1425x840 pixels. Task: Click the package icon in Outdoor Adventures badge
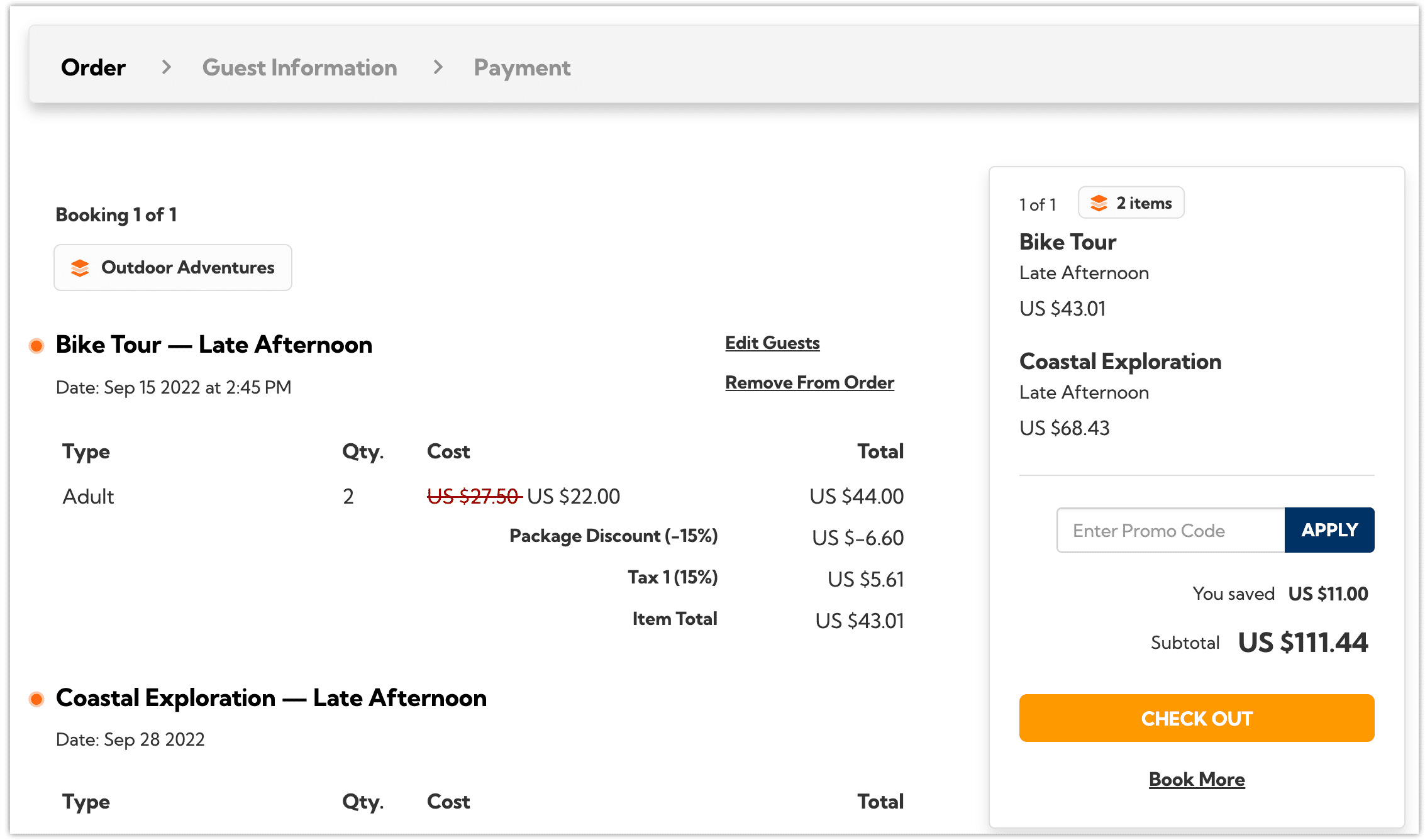[80, 267]
